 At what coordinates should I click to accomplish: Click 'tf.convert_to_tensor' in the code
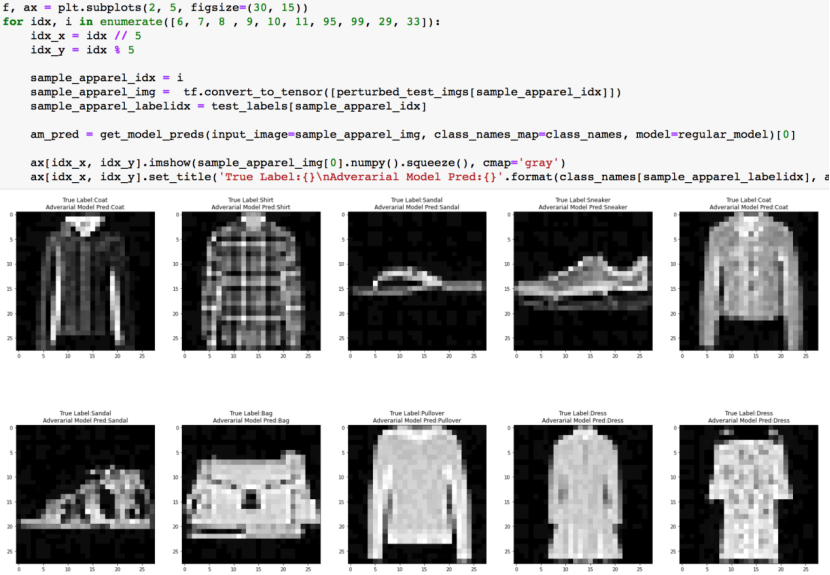[x=254, y=92]
